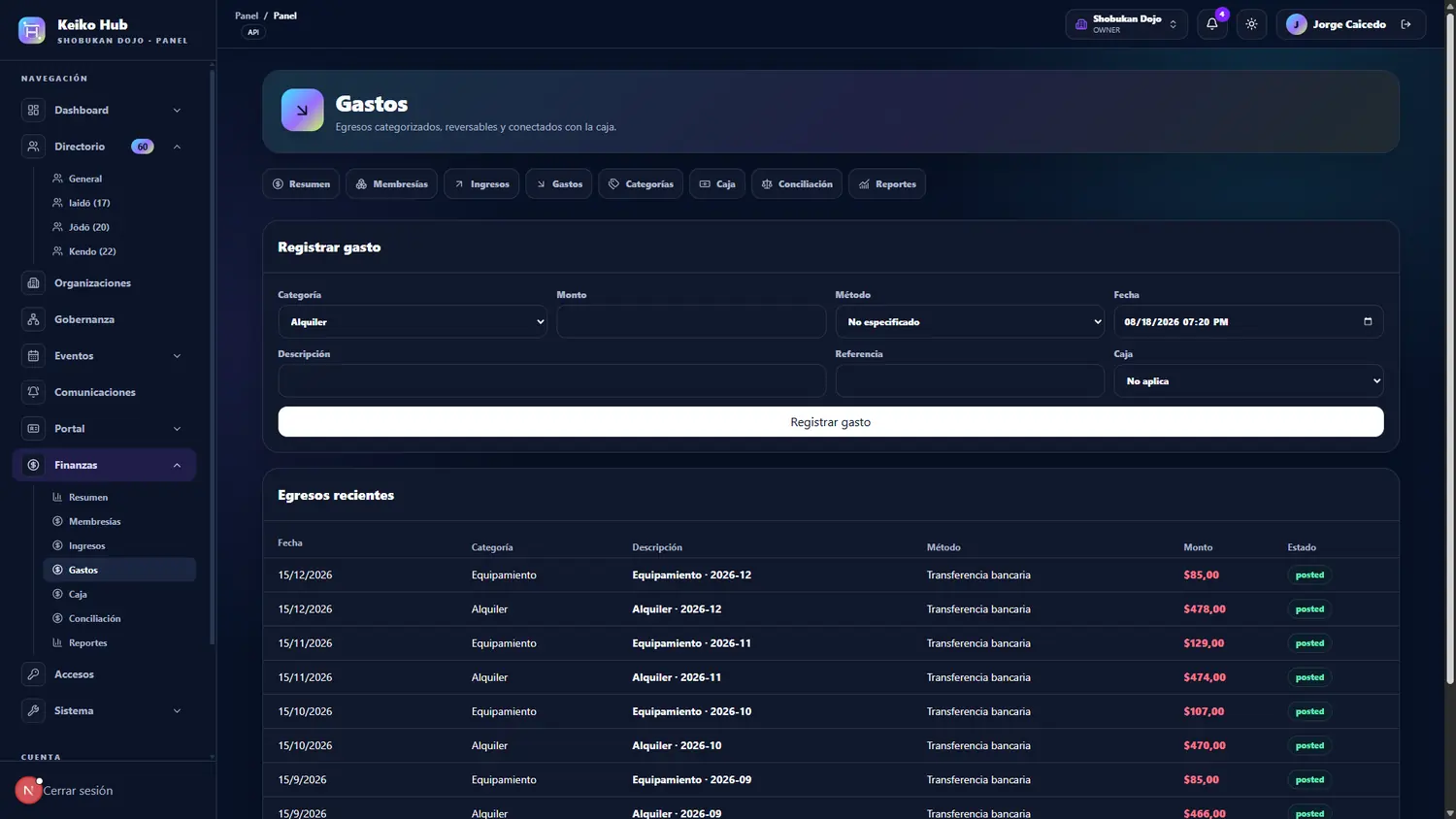Switch to the Conciliación tab
The height and width of the screenshot is (819, 1456).
(797, 184)
